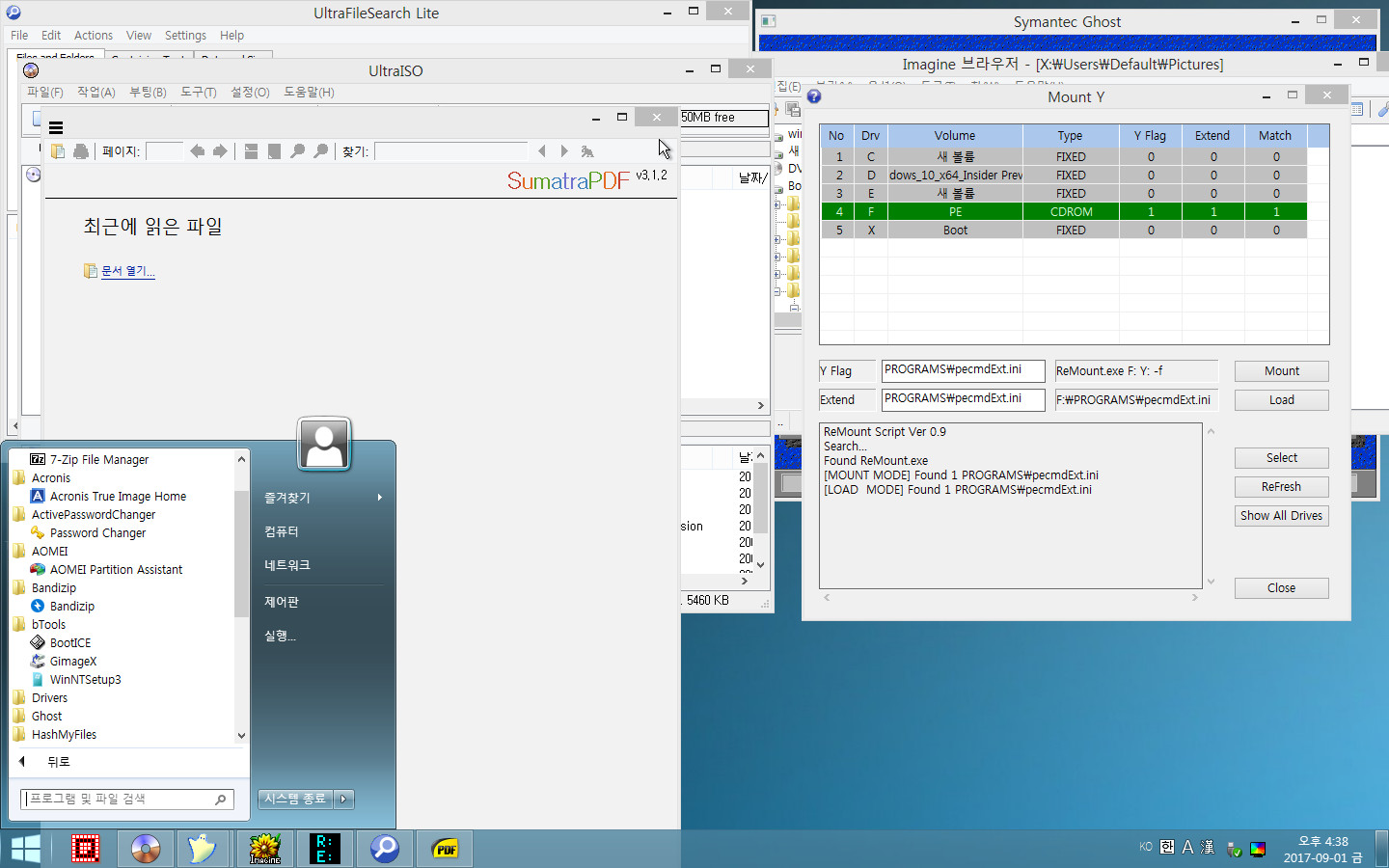
Task: Click the 시스템 종료 shutdown button
Action: (x=295, y=799)
